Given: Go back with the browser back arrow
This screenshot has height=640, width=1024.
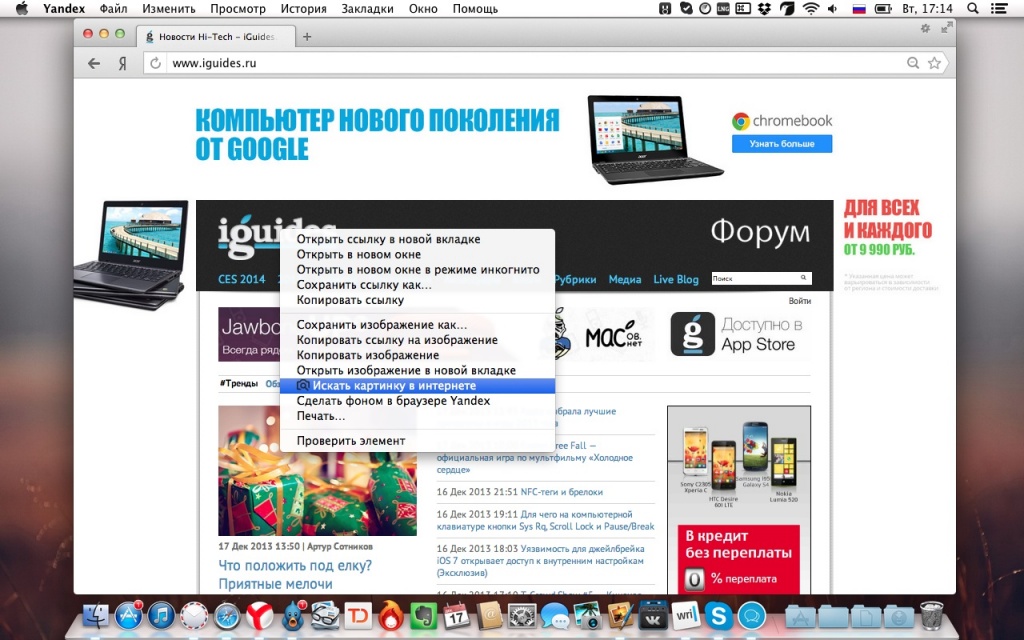Looking at the screenshot, I should click(94, 63).
